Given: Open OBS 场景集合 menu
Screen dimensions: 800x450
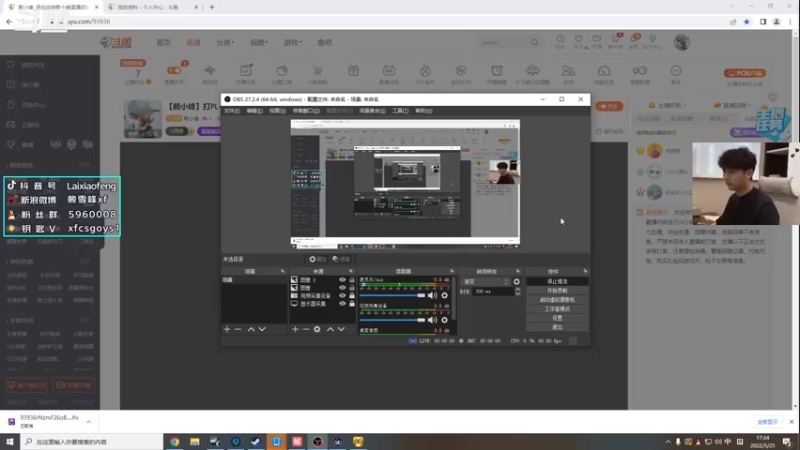Looking at the screenshot, I should click(x=372, y=111).
